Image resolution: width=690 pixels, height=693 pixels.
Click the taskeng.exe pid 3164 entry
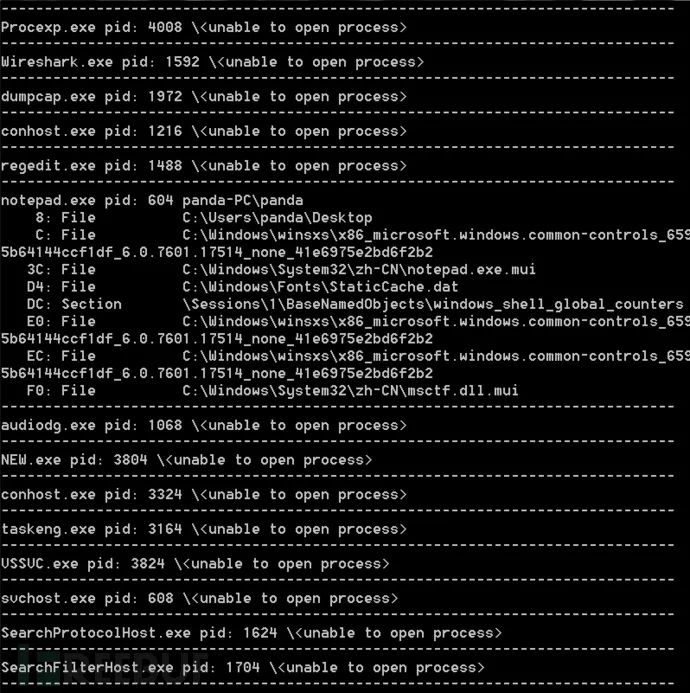(x=203, y=529)
